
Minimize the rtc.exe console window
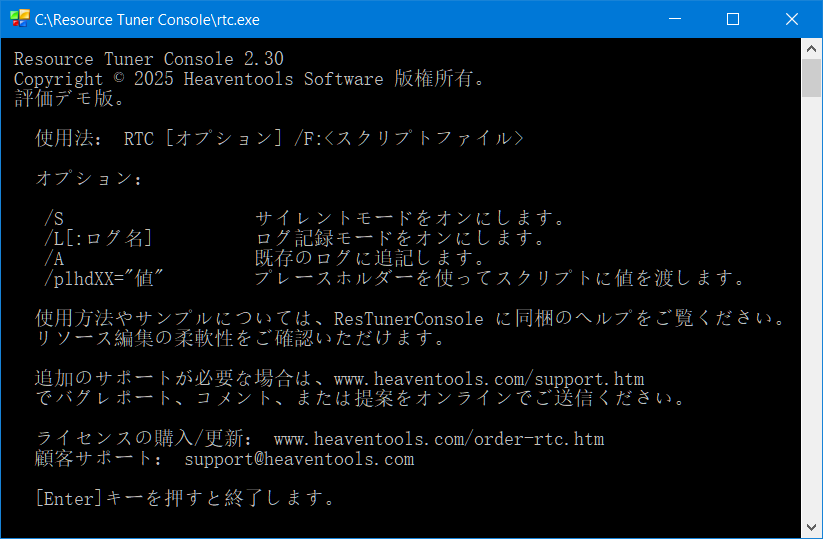pyautogui.click(x=686, y=18)
